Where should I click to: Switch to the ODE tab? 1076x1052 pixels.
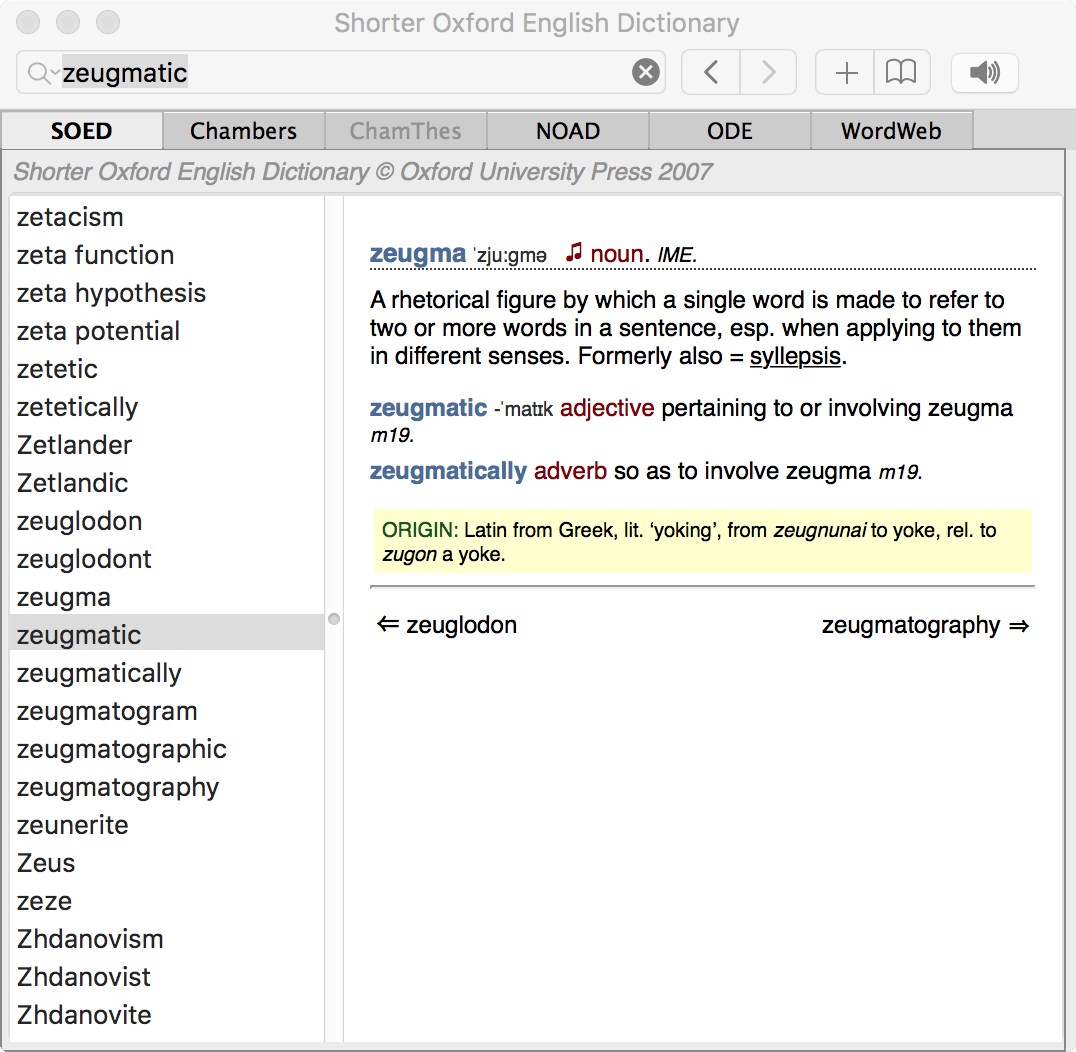(x=729, y=130)
